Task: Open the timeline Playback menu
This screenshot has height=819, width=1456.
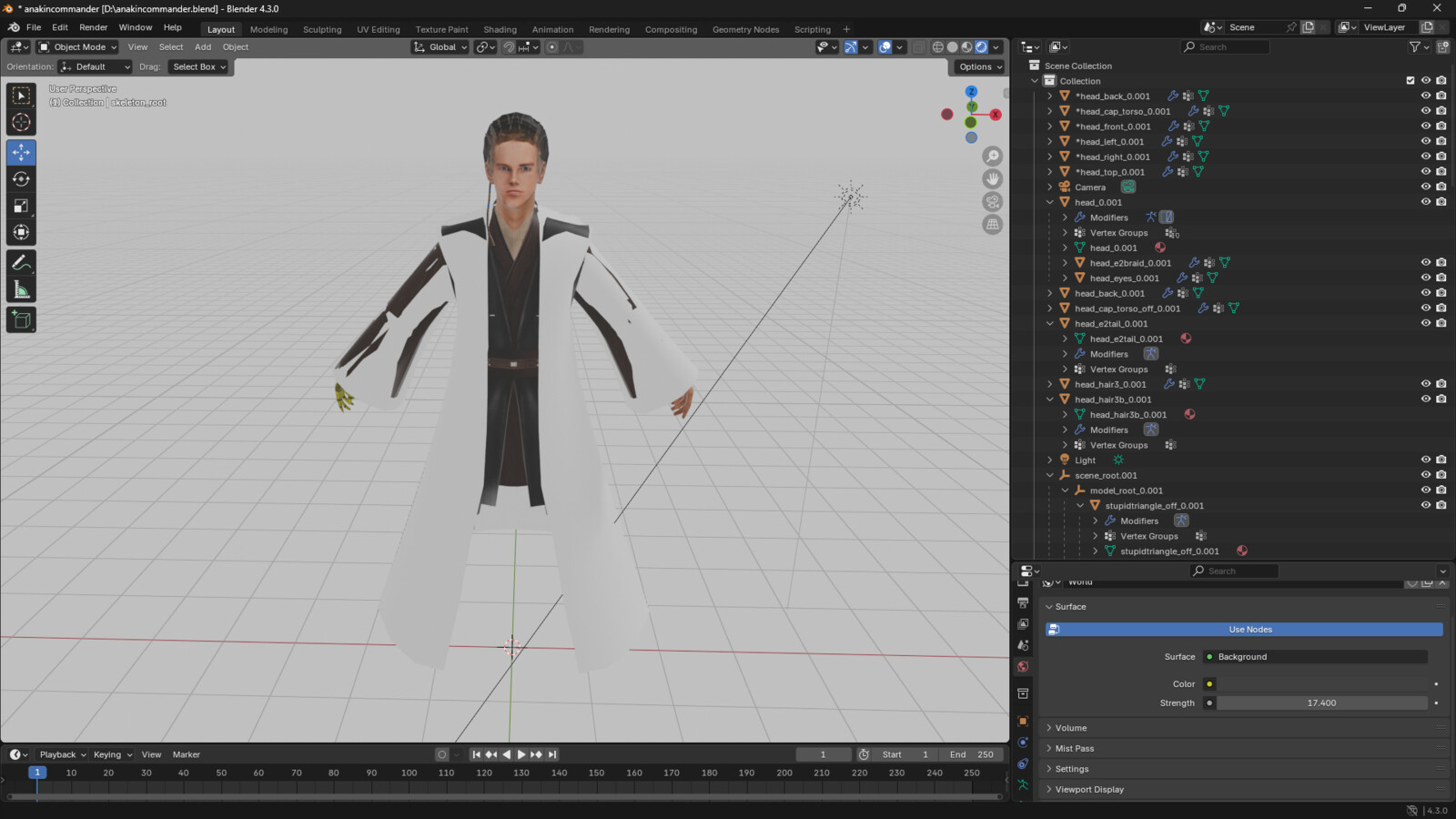Action: [62, 754]
